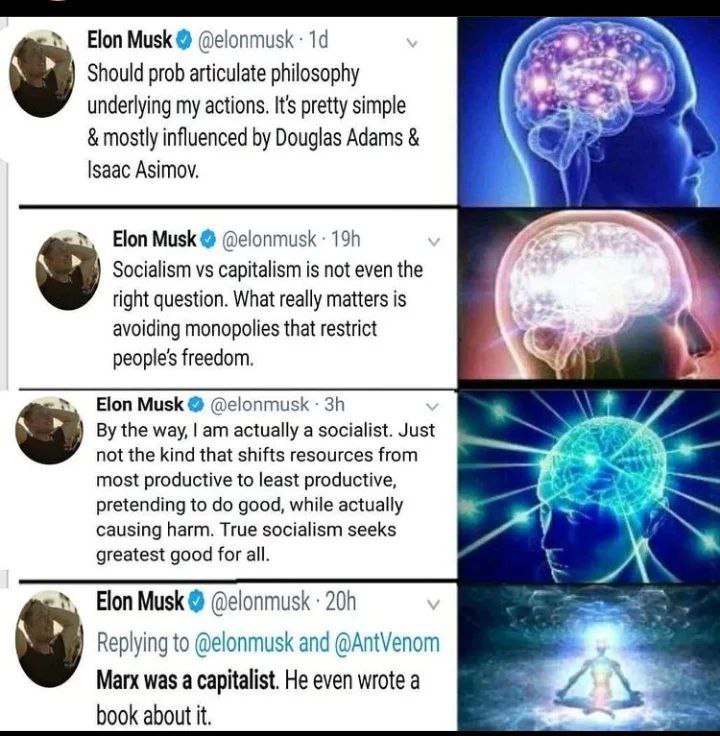Click the 3h timestamp on the socialist tweet
Viewport: 720px width, 736px height.
click(335, 404)
